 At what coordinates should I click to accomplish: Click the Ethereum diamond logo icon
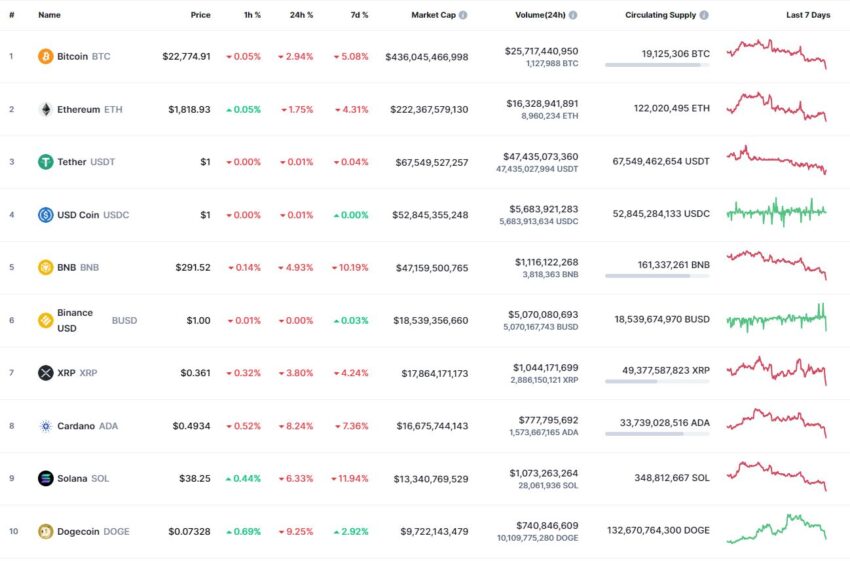(x=46, y=109)
